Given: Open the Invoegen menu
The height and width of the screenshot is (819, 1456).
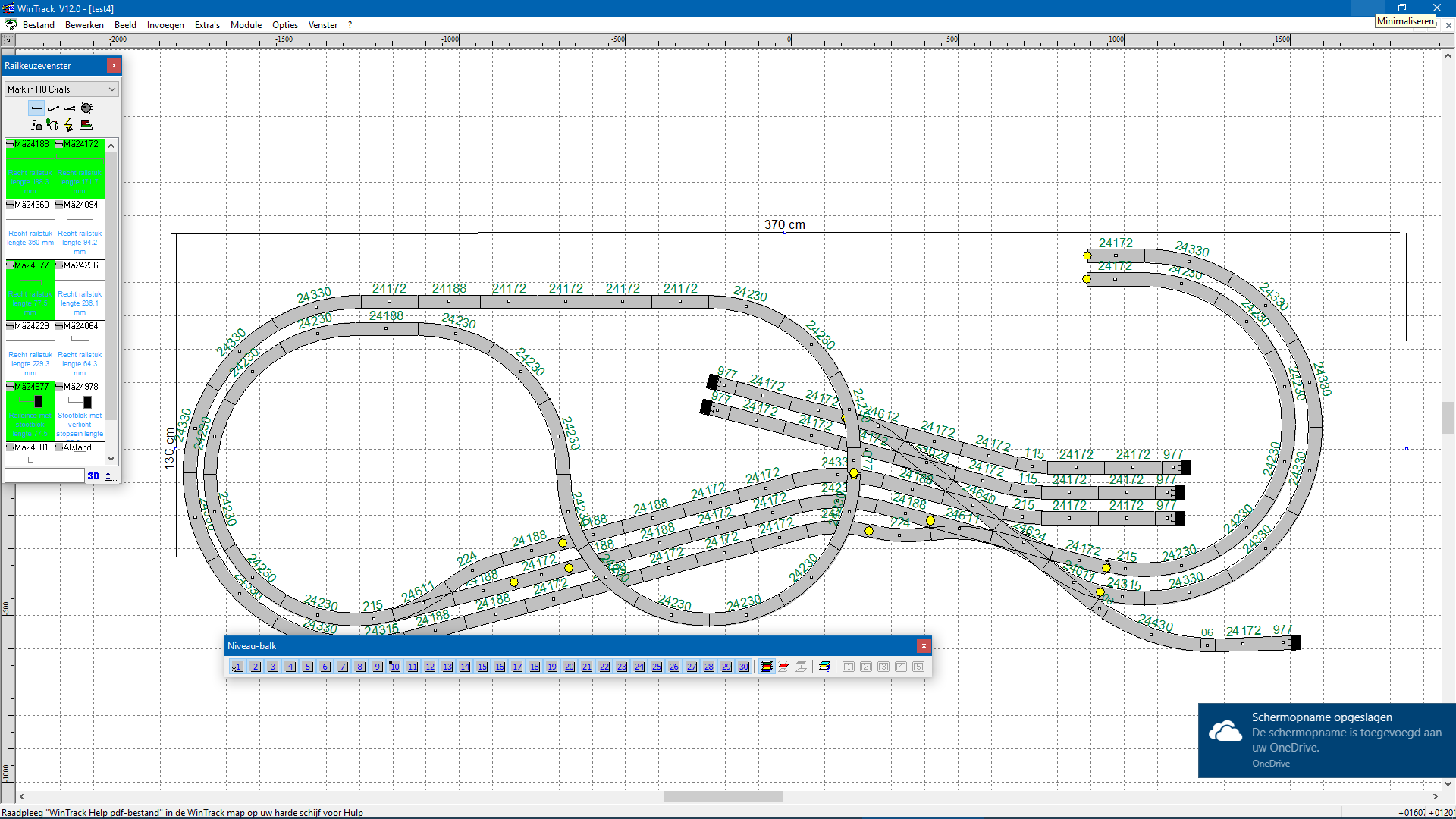Looking at the screenshot, I should pyautogui.click(x=165, y=25).
